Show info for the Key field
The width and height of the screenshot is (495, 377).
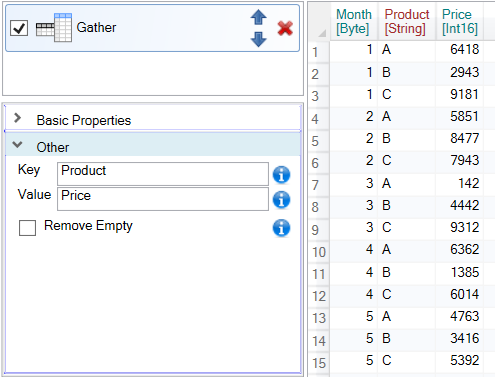point(281,175)
